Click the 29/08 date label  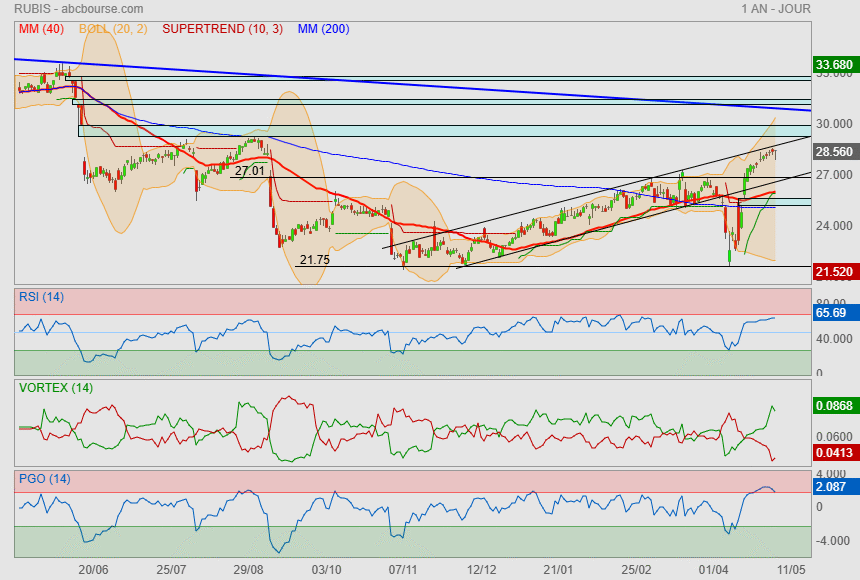248,570
